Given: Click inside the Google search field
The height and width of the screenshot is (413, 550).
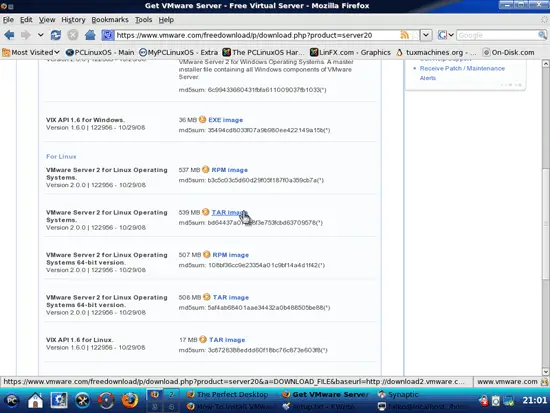Looking at the screenshot, I should [x=497, y=35].
